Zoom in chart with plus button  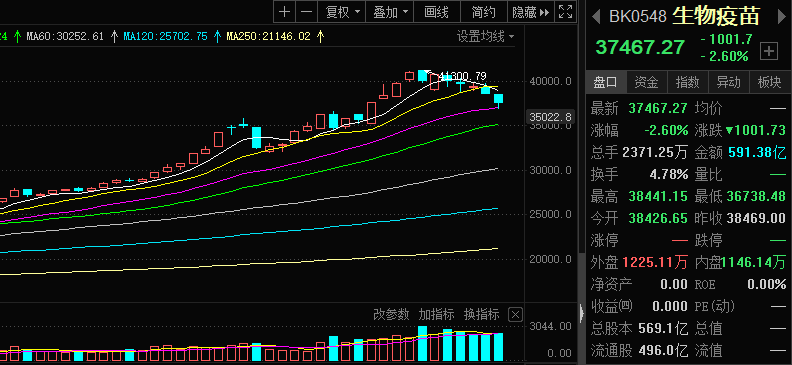tap(285, 12)
